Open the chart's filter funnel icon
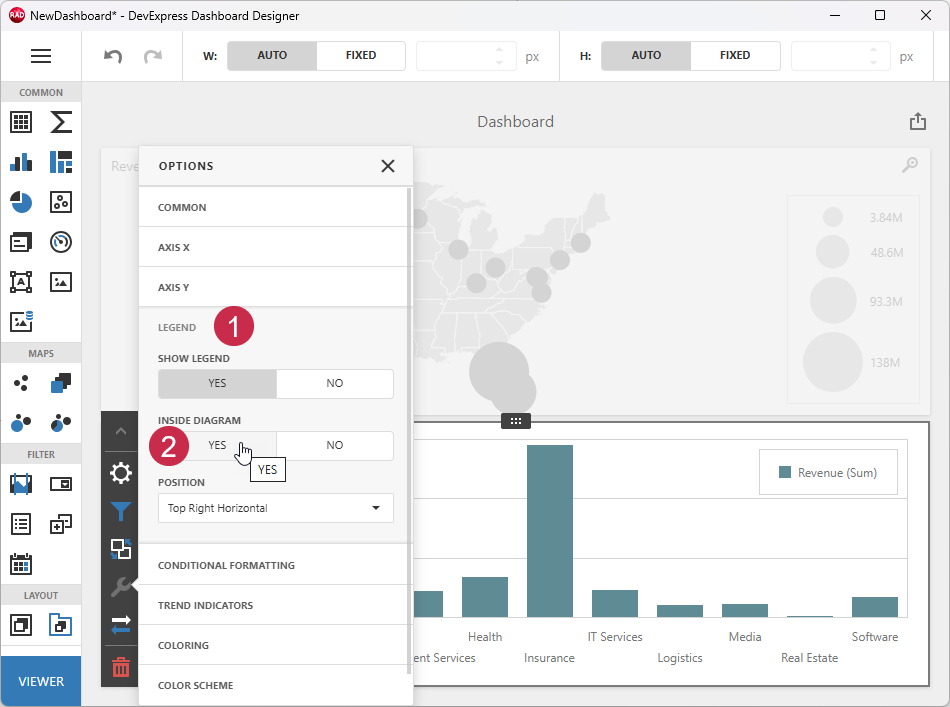The width and height of the screenshot is (950, 707). click(120, 511)
